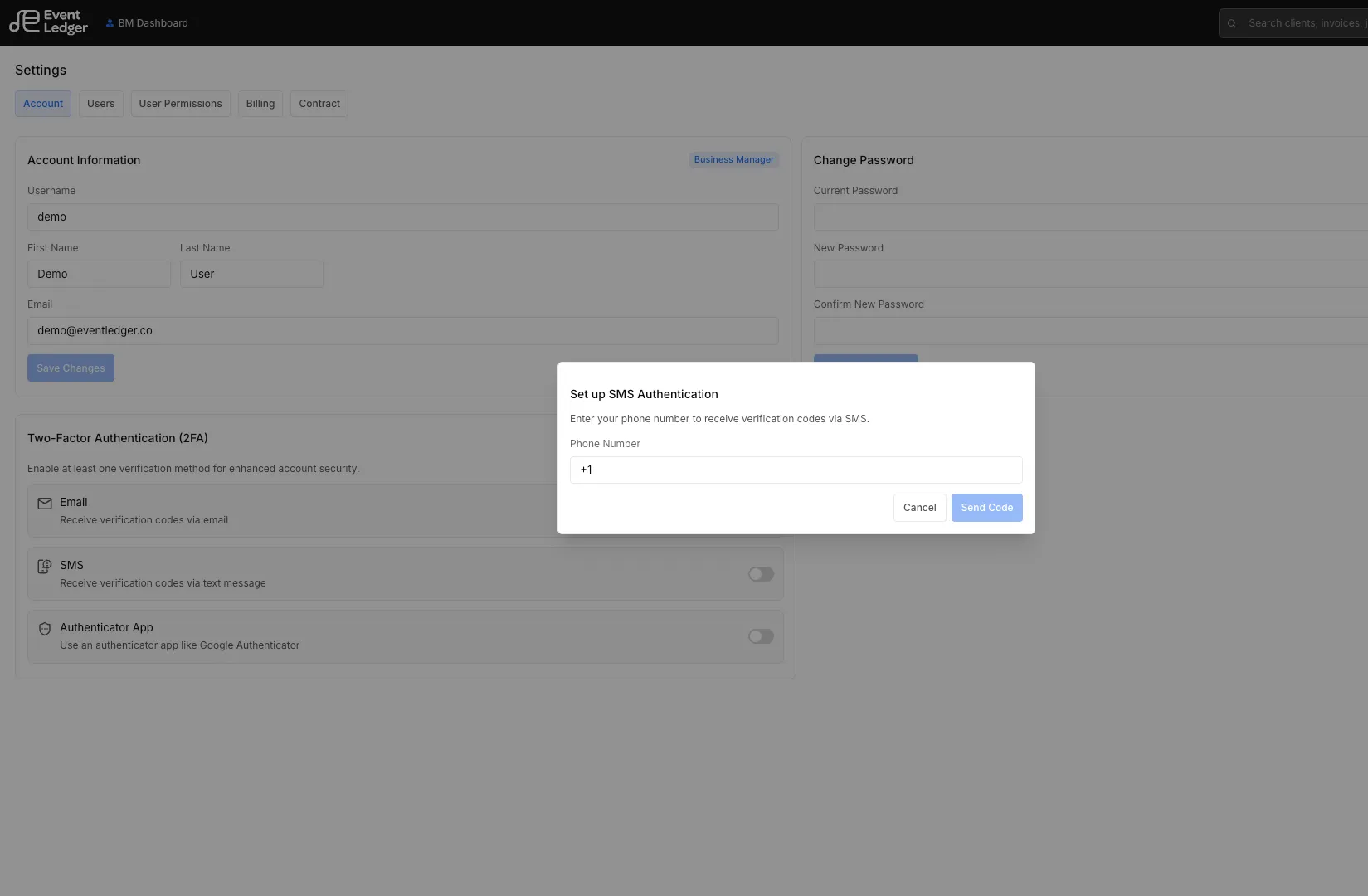The height and width of the screenshot is (896, 1368).
Task: Switch to the Account tab
Action: [43, 104]
